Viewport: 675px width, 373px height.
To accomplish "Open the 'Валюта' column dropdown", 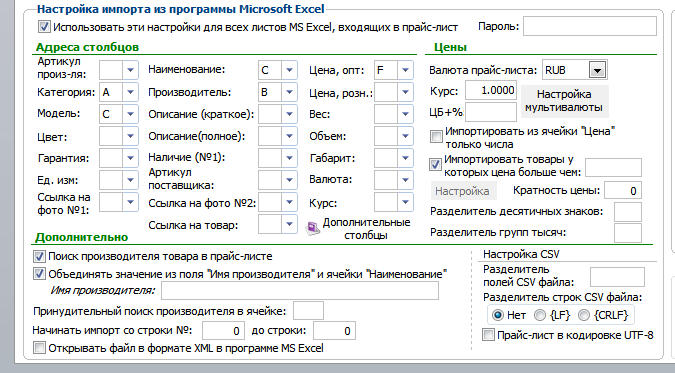I will [405, 180].
